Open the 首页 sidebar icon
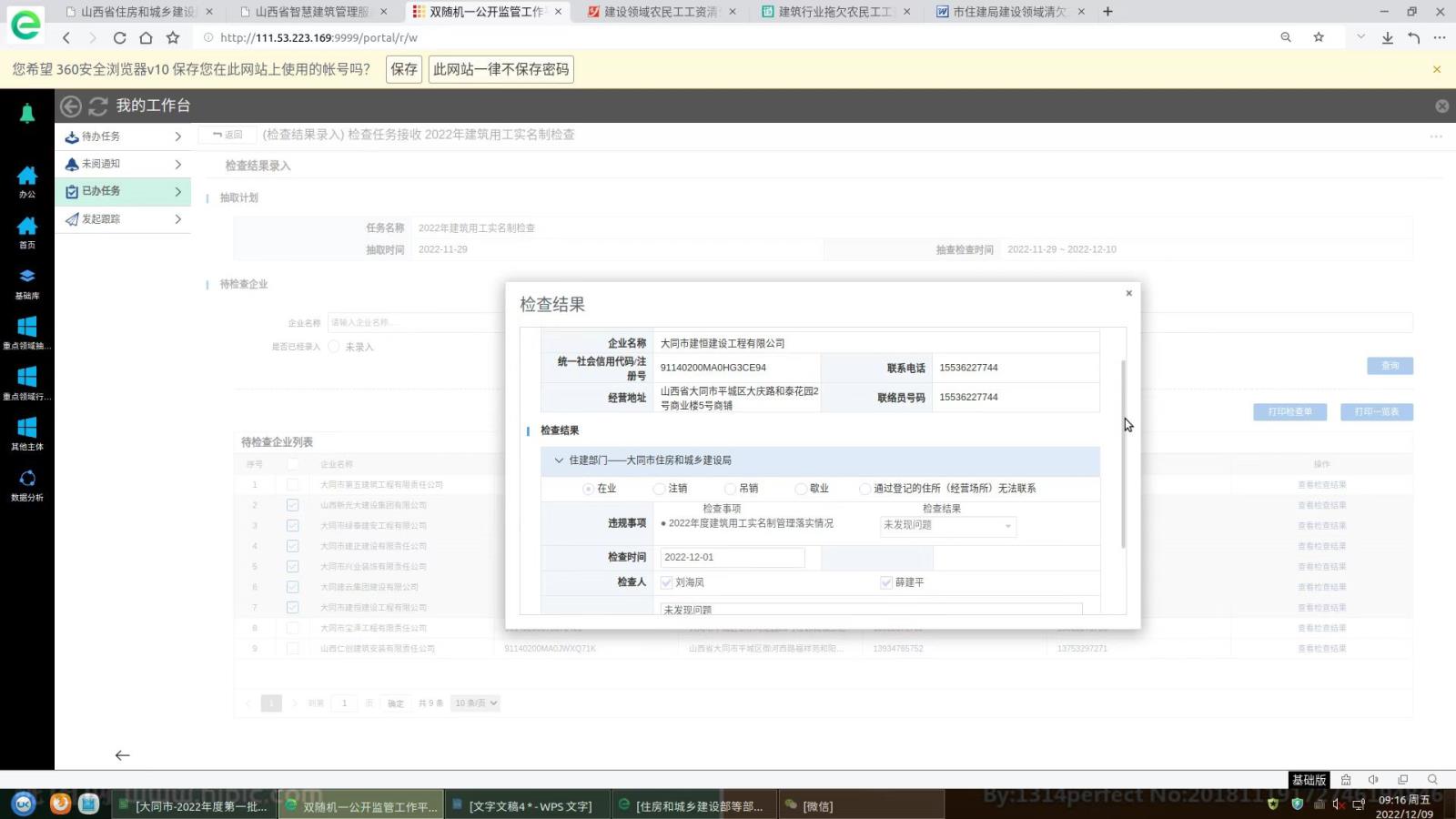Image resolution: width=1456 pixels, height=819 pixels. click(x=27, y=232)
